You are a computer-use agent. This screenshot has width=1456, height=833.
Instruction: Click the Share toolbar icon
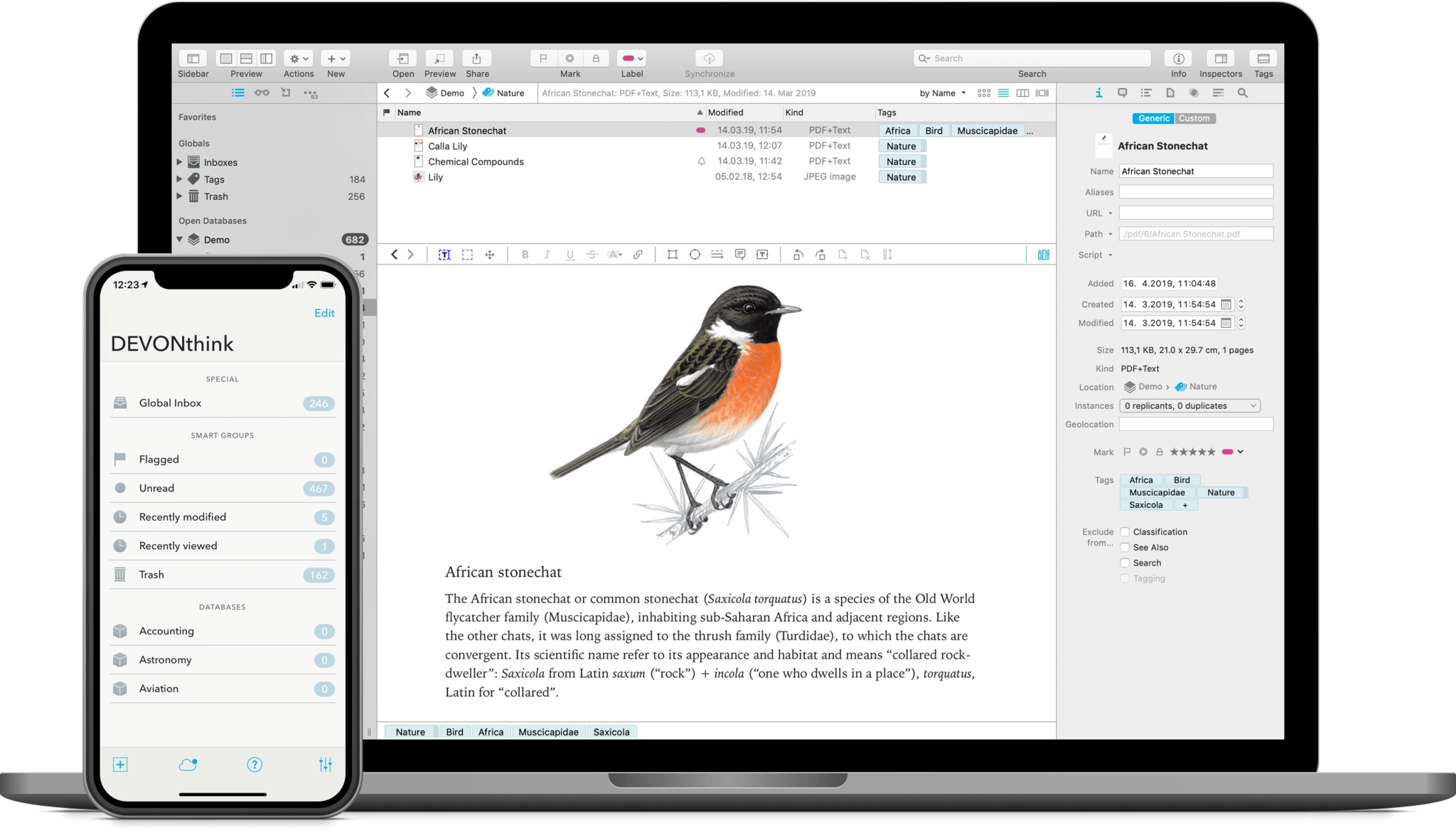pyautogui.click(x=476, y=58)
